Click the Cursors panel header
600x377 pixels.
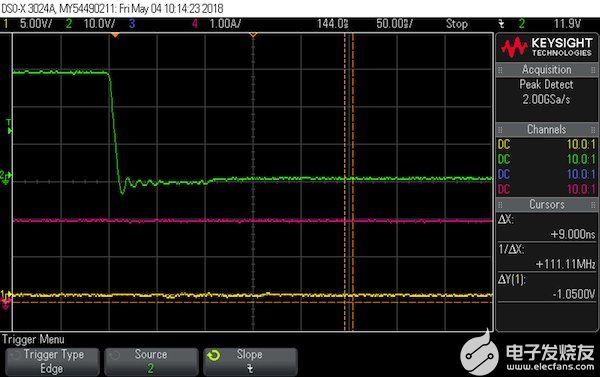coord(546,204)
